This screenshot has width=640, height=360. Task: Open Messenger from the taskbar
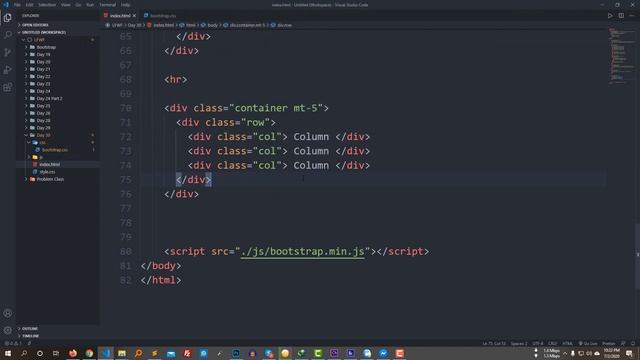(x=383, y=353)
